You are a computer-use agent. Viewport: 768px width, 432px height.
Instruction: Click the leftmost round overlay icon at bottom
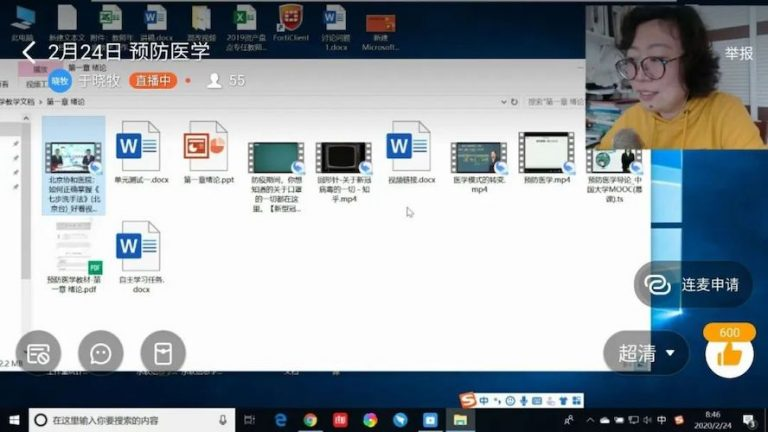38,353
